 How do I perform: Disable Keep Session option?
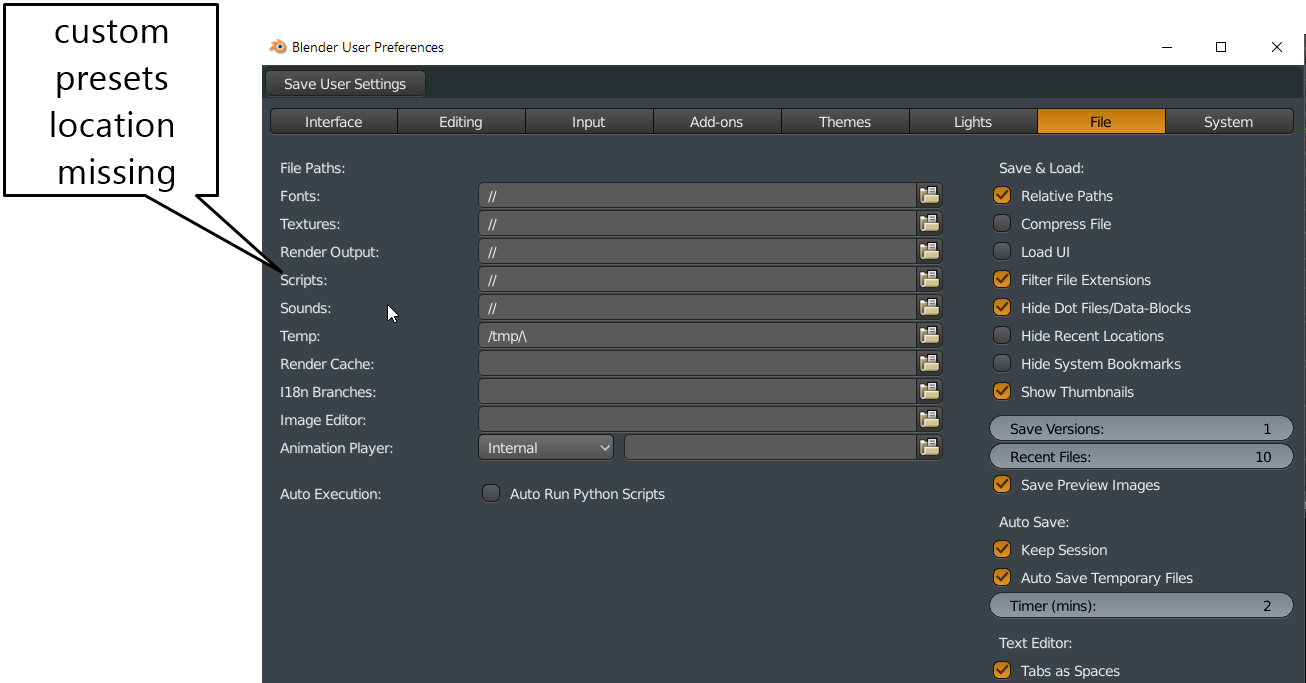point(1002,550)
